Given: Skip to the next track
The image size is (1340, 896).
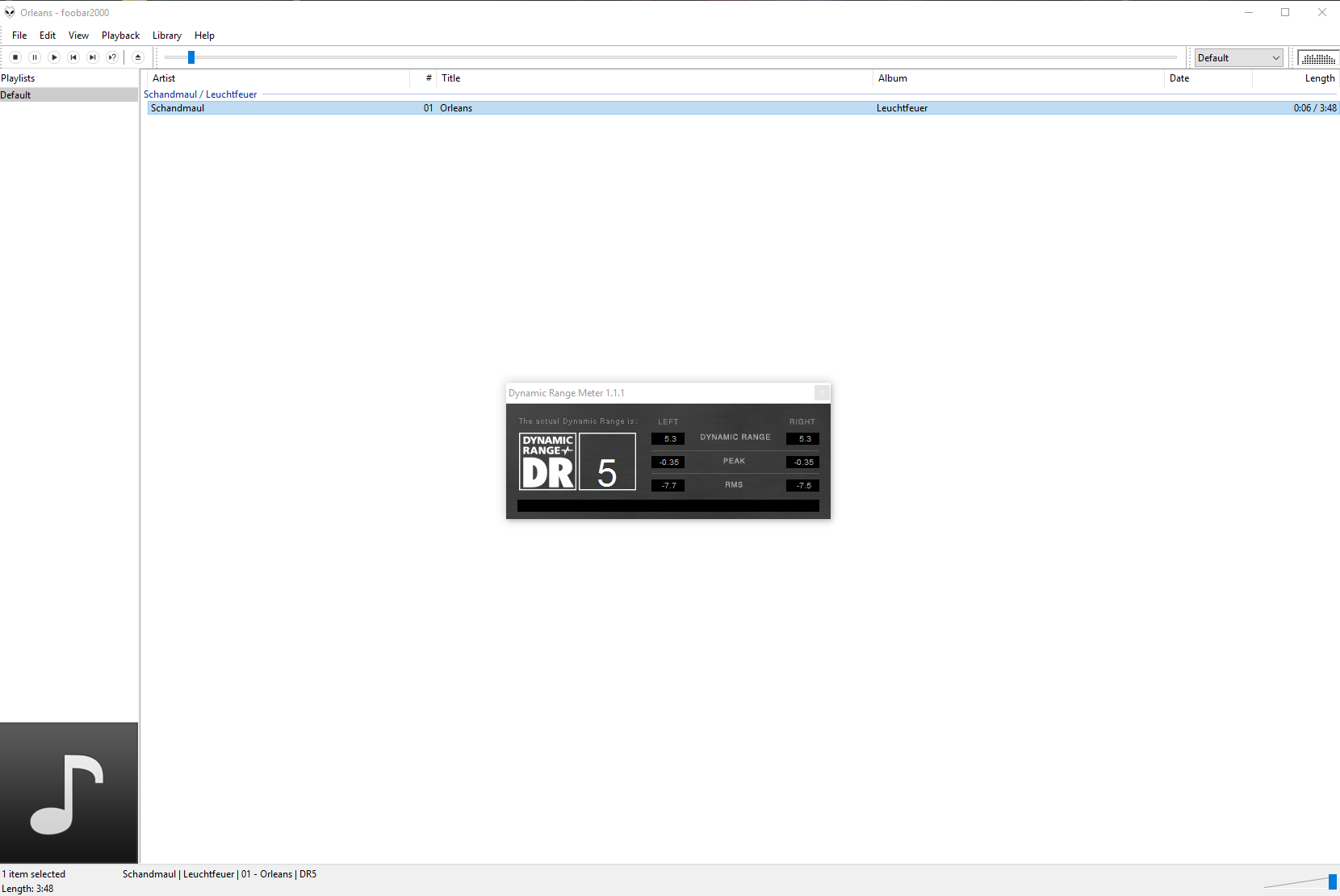Looking at the screenshot, I should tap(93, 57).
